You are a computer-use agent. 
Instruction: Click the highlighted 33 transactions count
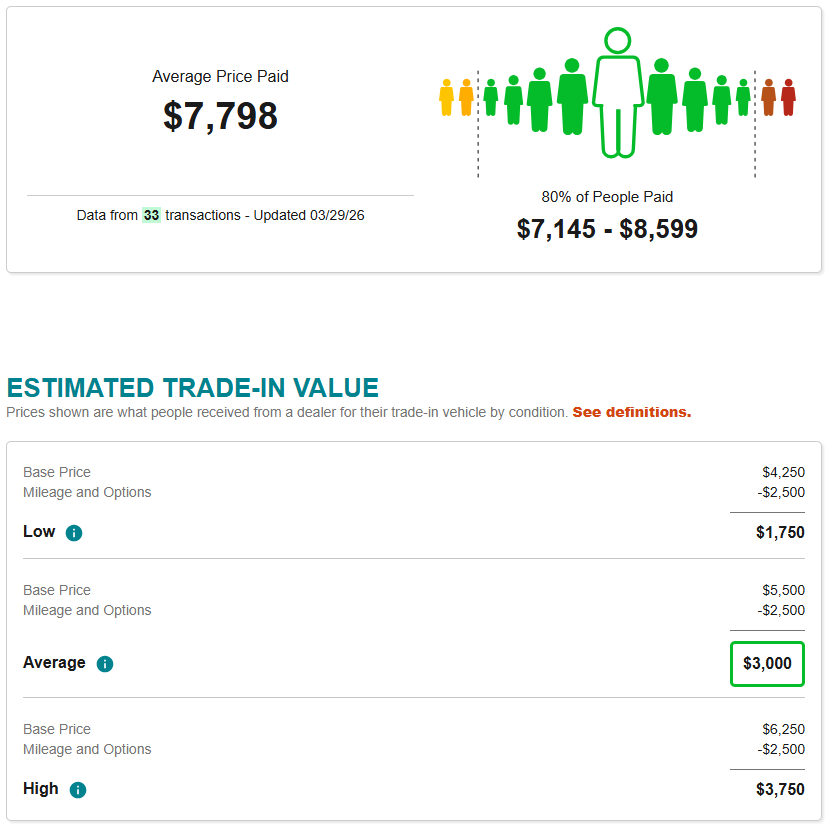coord(151,215)
